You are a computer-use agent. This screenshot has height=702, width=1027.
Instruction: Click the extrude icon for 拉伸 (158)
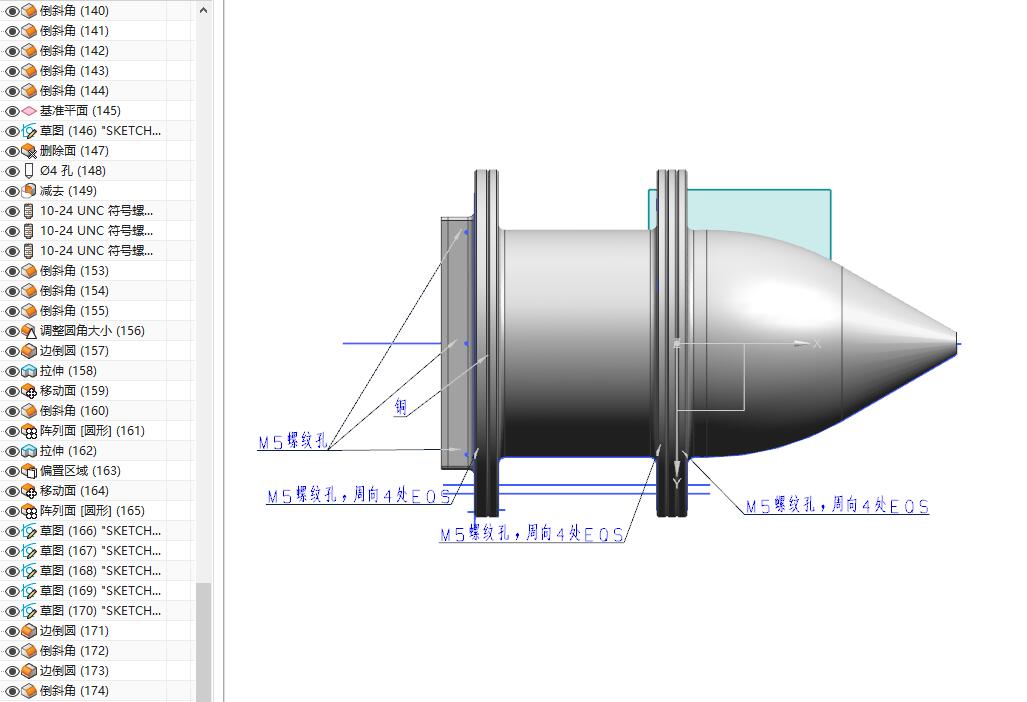pos(29,371)
